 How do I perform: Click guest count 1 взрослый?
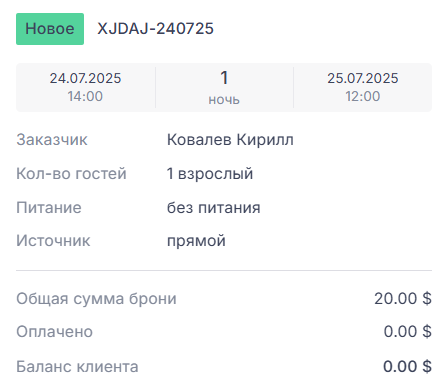coord(210,174)
